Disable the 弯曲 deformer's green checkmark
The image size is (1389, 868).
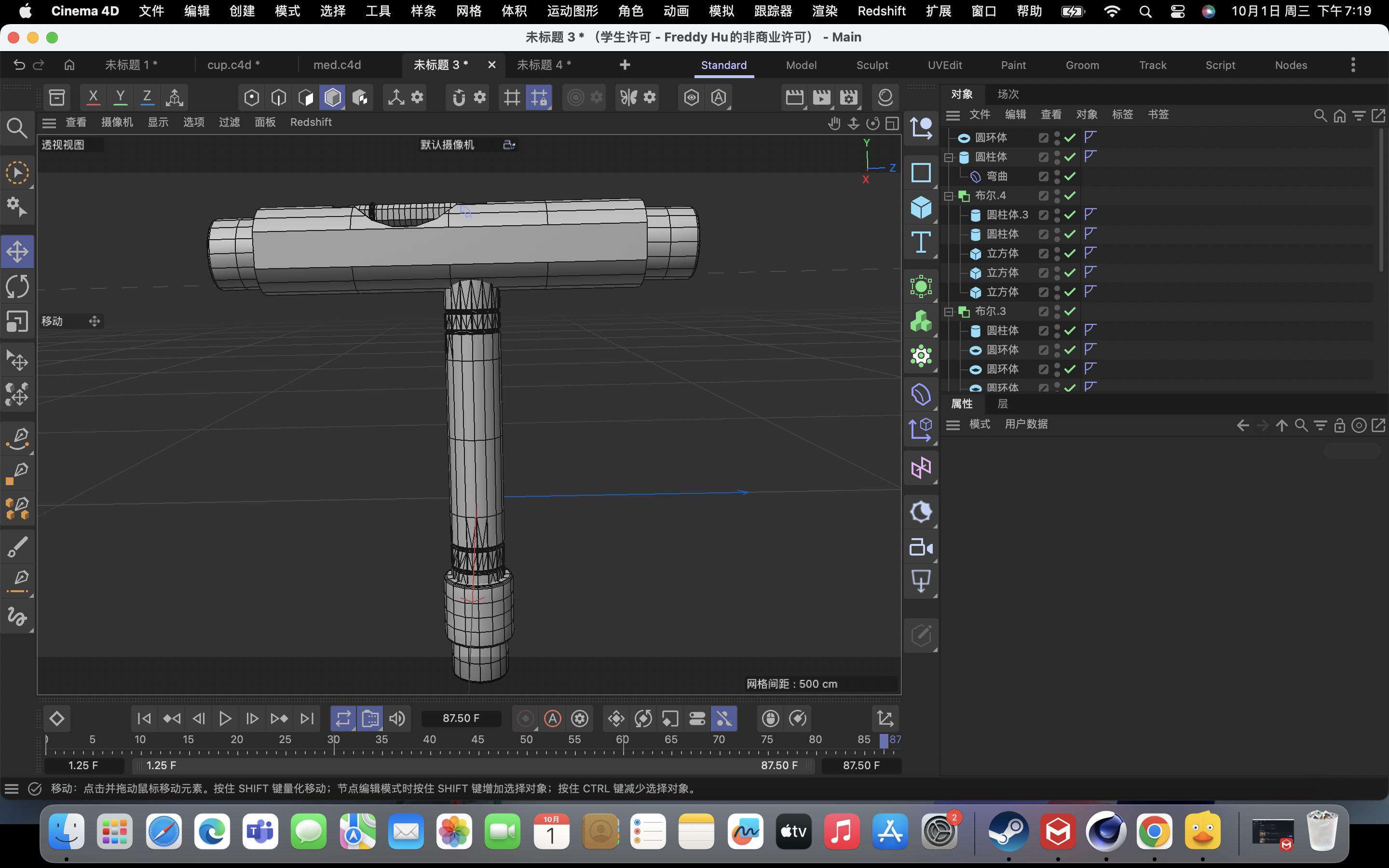click(x=1068, y=176)
